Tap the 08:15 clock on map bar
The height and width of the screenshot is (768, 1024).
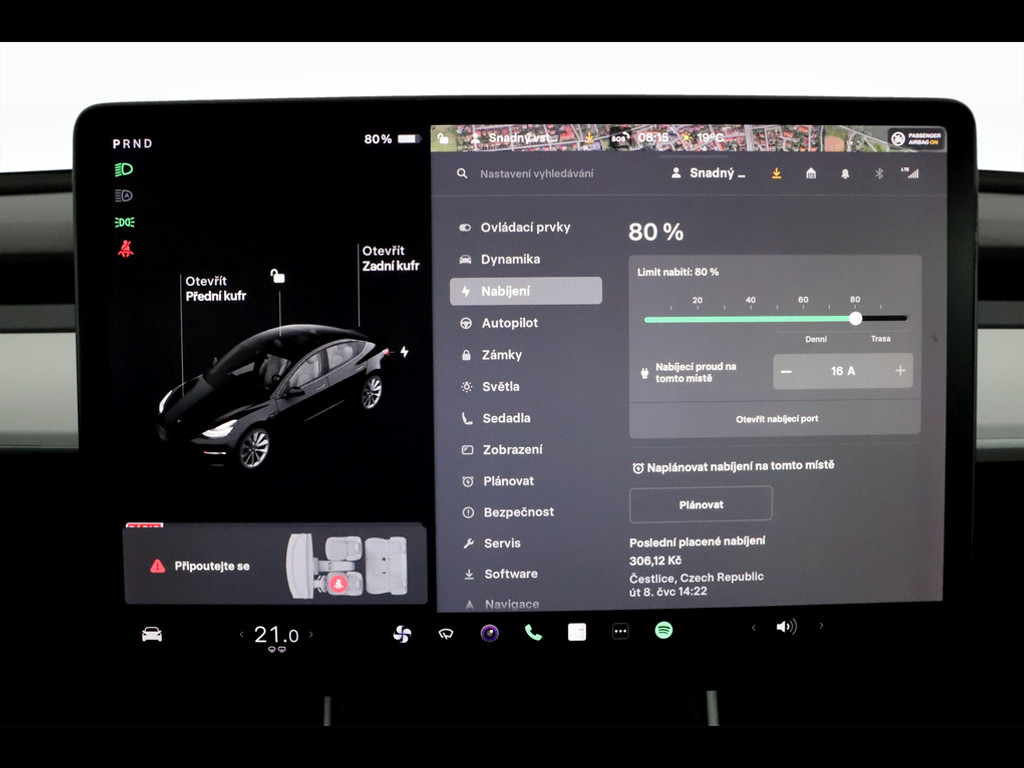pyautogui.click(x=653, y=137)
